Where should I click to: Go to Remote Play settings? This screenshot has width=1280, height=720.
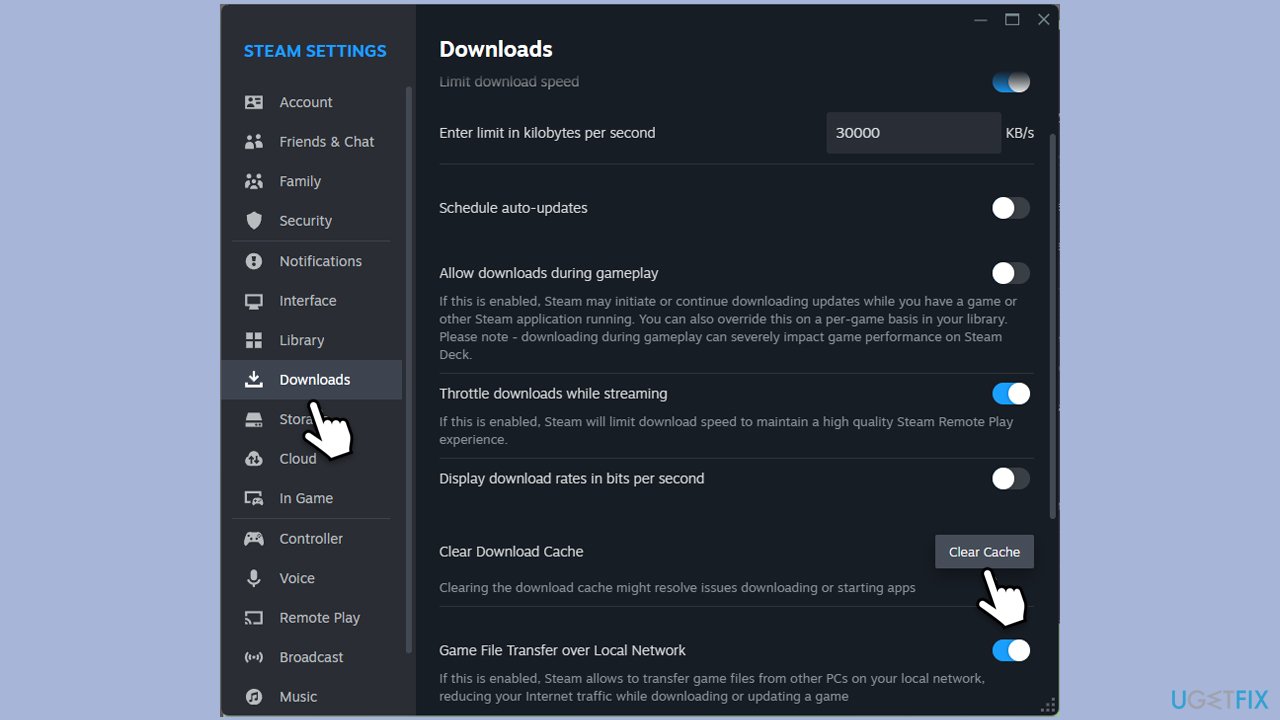(319, 618)
